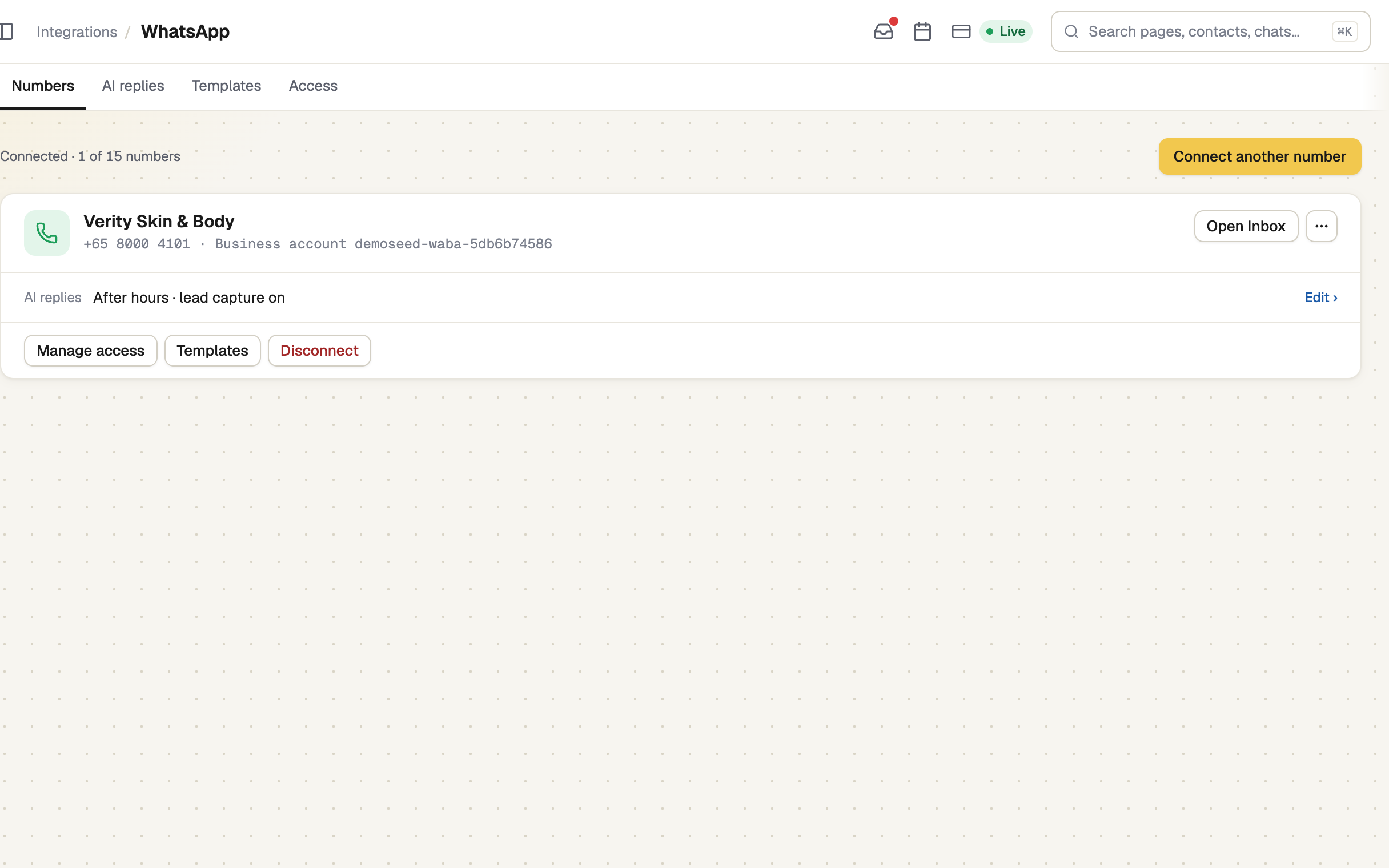
Task: Toggle the sidebar panel icon
Action: (7, 31)
